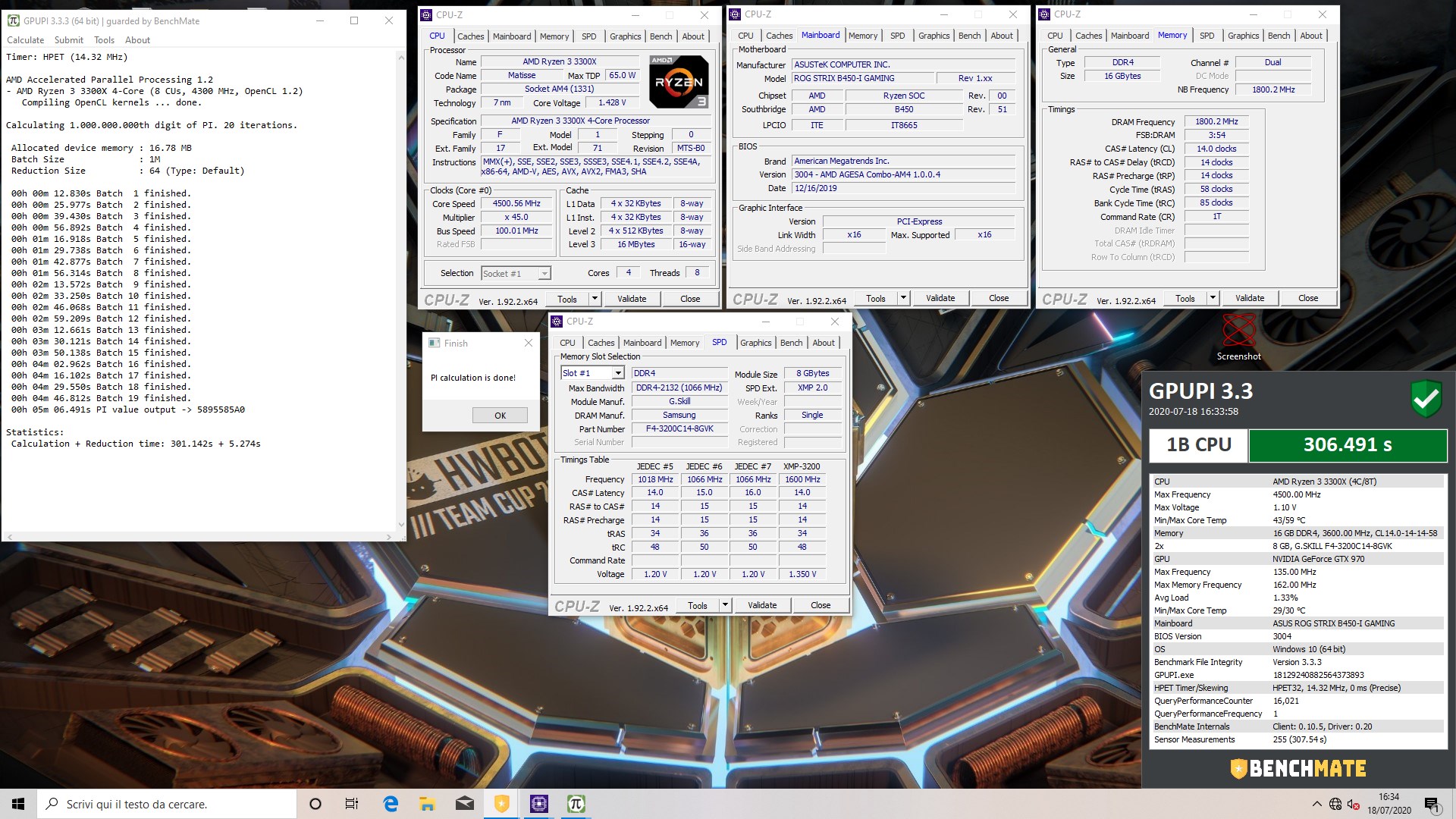Open the About menu in GPUPI
Viewport: 1456px width, 819px height.
(137, 40)
